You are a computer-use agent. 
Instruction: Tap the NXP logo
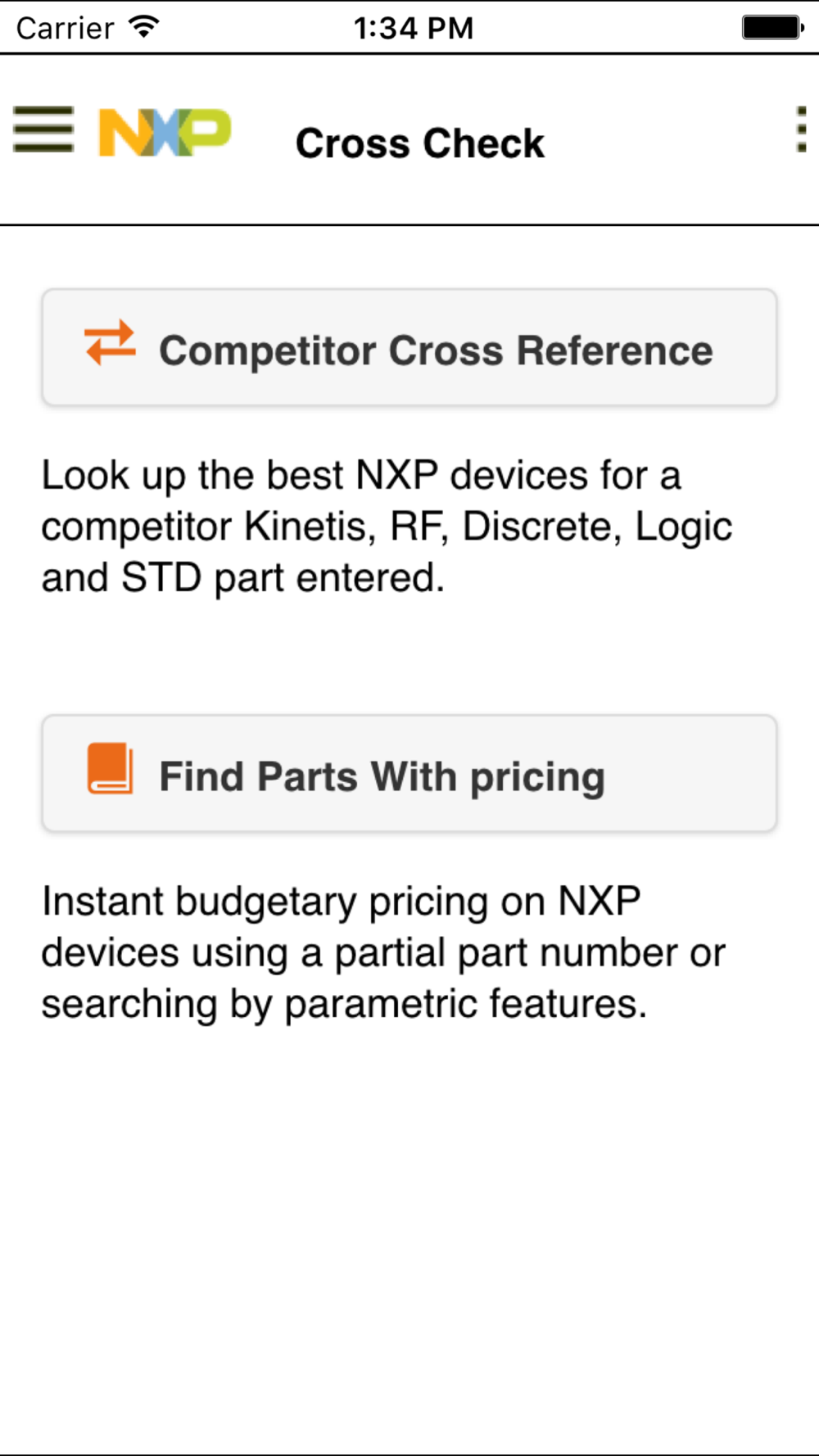click(165, 133)
